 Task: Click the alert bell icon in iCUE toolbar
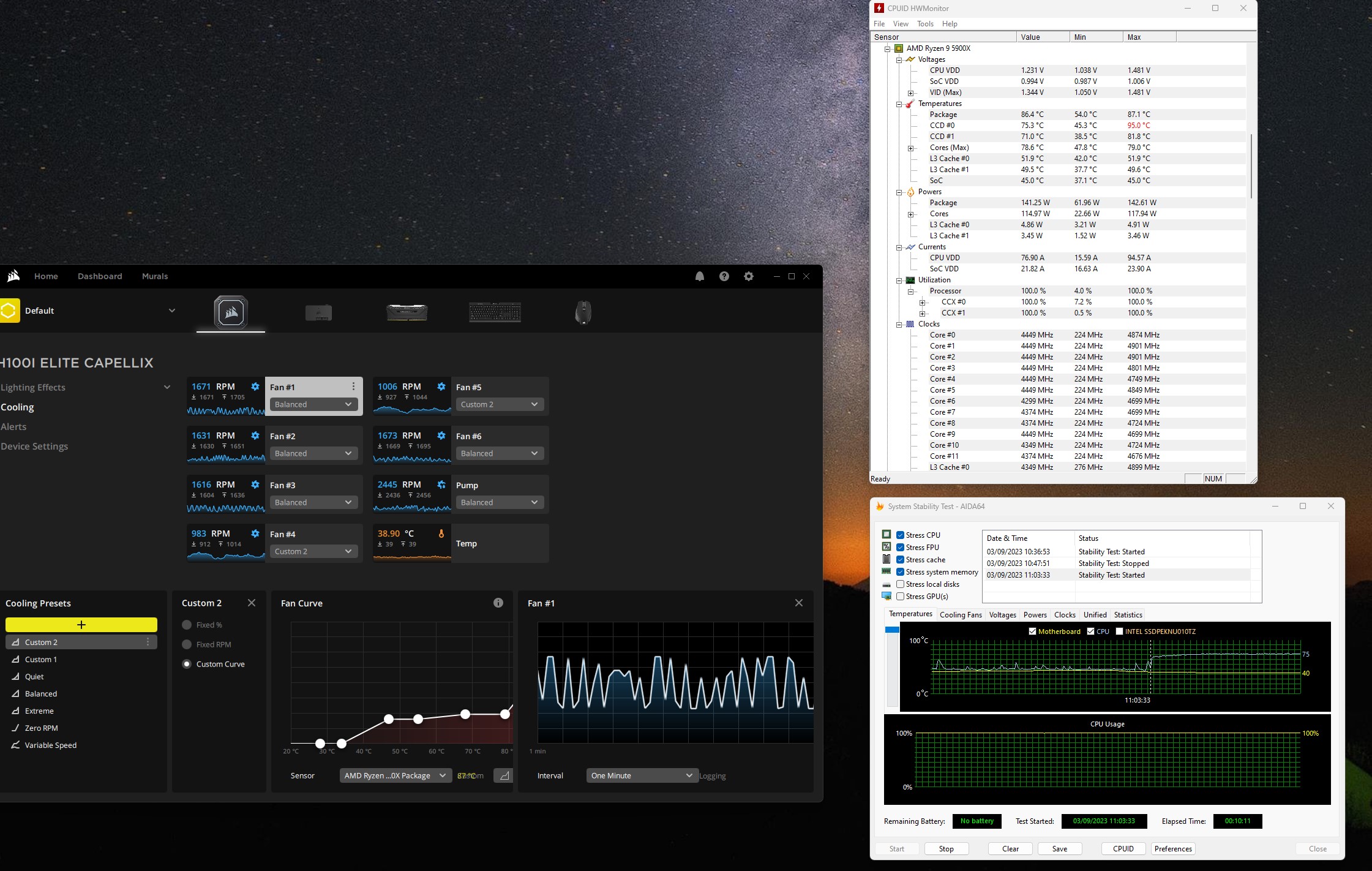tap(699, 277)
